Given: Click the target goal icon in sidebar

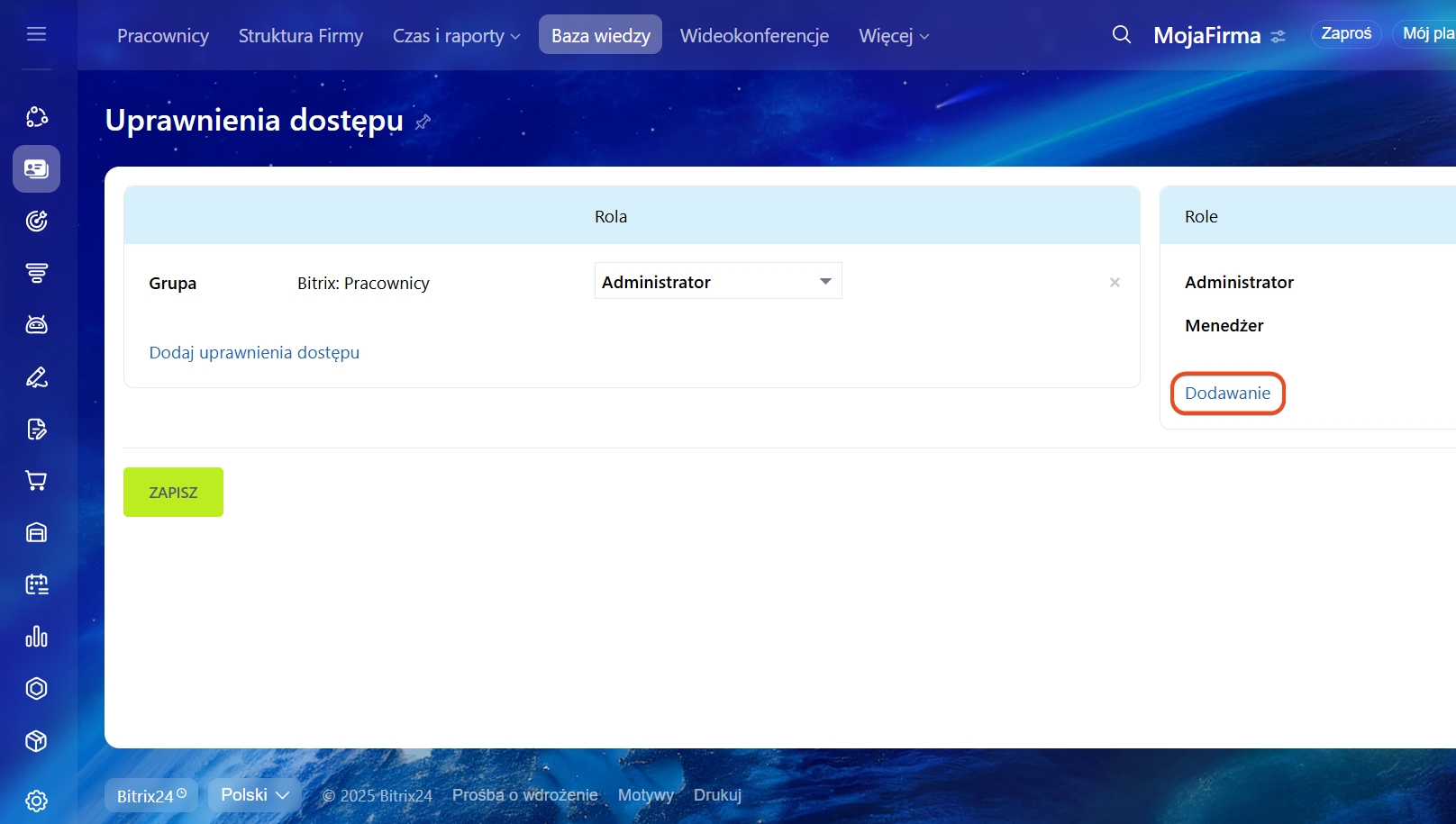Looking at the screenshot, I should tap(36, 221).
